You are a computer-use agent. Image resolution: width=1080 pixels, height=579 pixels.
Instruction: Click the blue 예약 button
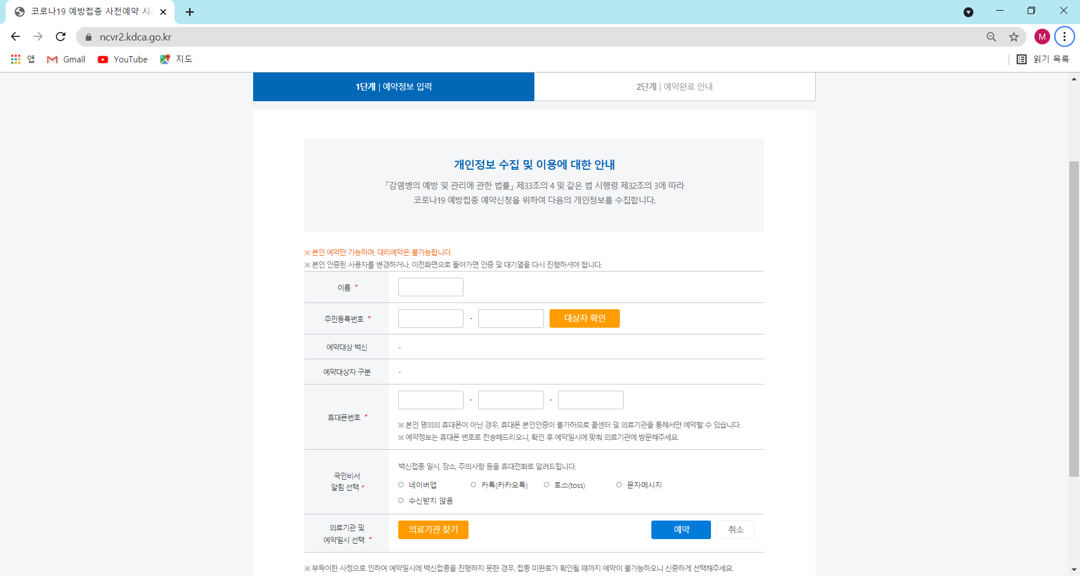point(681,529)
